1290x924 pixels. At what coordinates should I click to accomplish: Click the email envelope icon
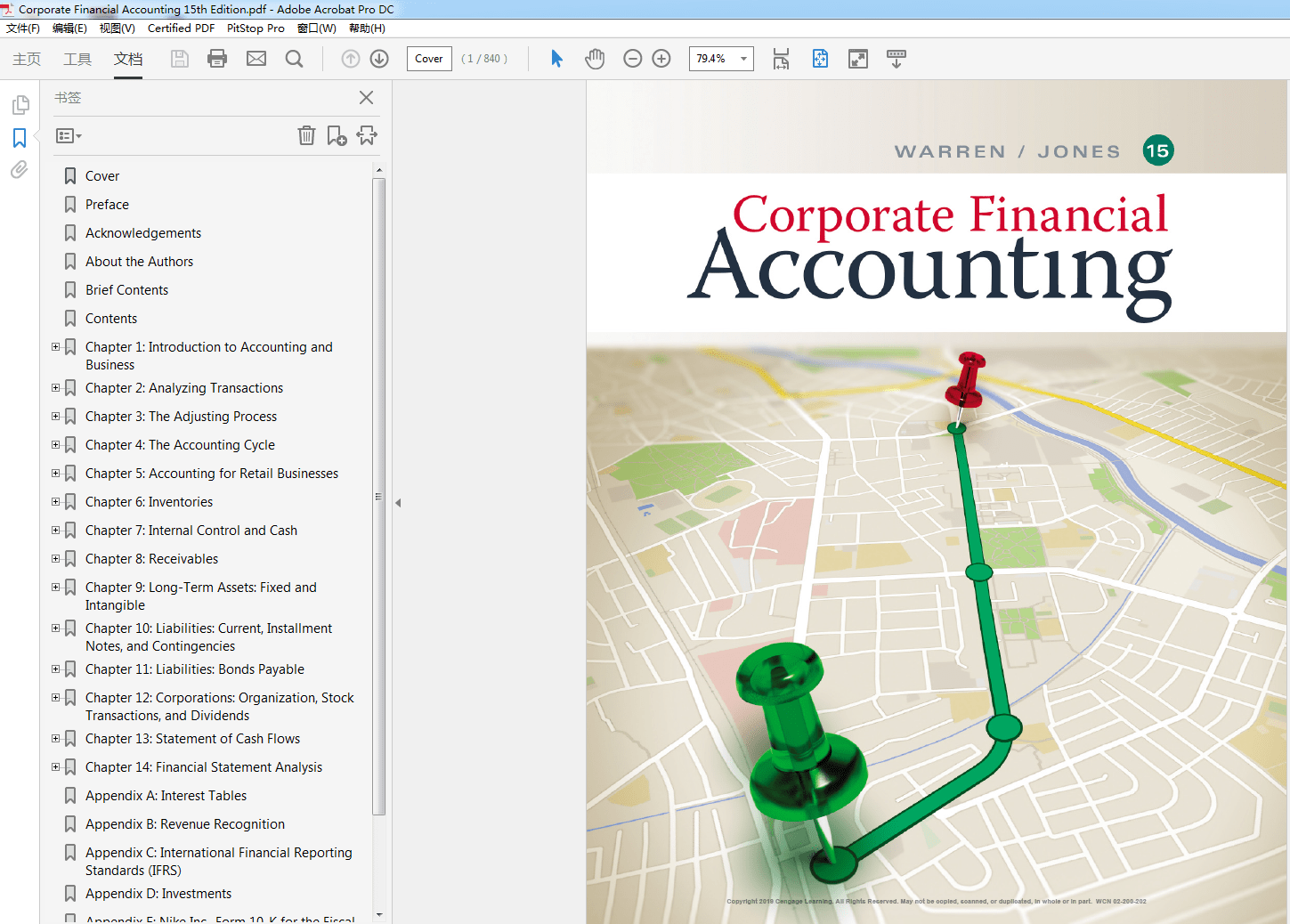pyautogui.click(x=256, y=59)
